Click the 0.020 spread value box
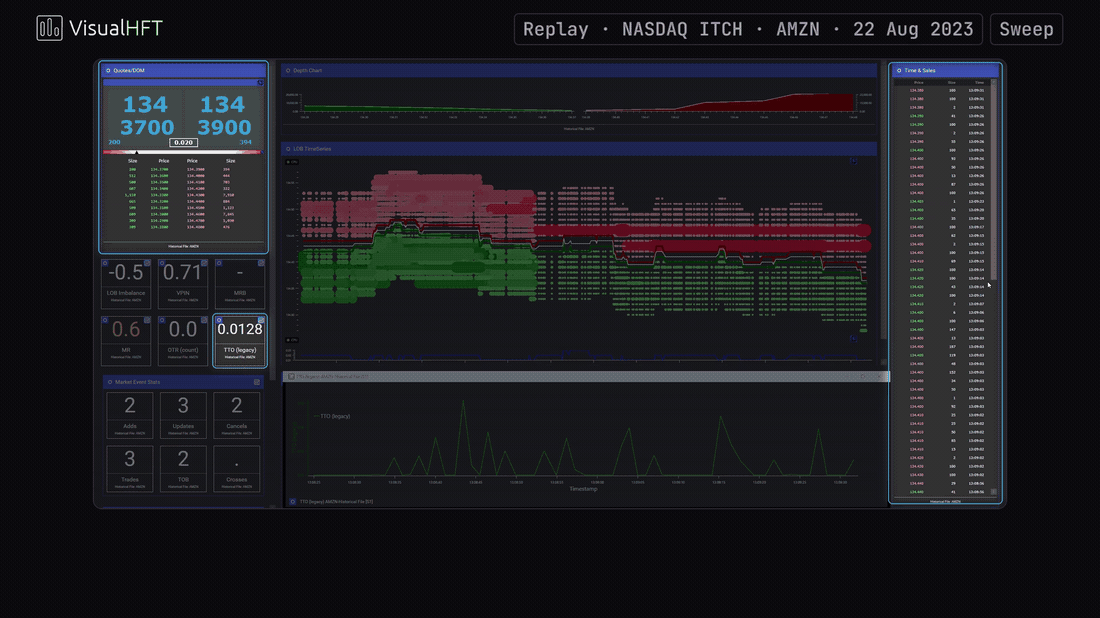 [183, 142]
